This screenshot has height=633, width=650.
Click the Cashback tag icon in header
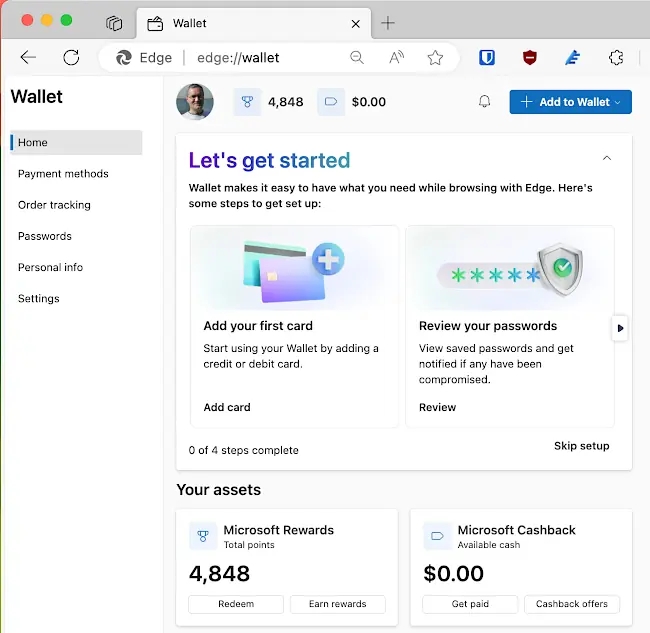pyautogui.click(x=331, y=102)
